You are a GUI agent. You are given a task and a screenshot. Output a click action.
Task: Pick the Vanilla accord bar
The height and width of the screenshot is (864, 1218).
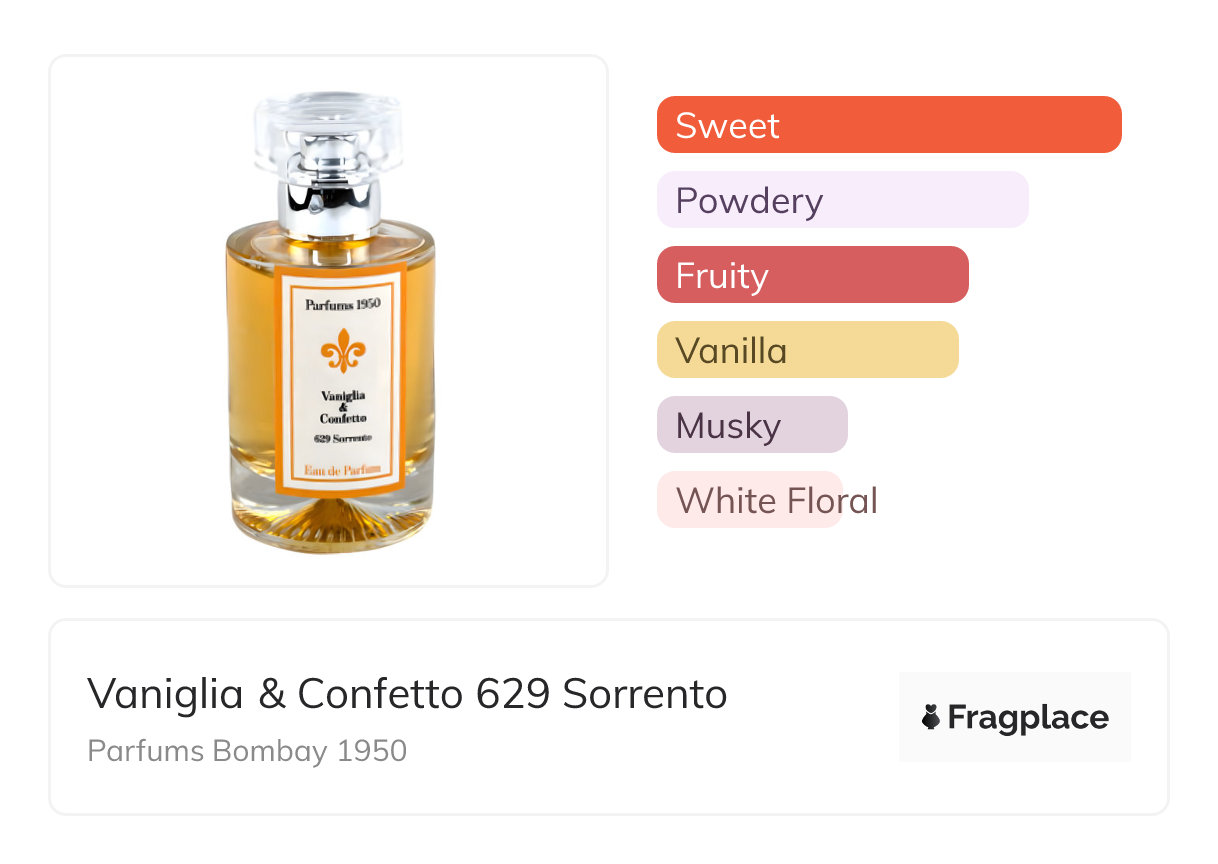(x=807, y=350)
